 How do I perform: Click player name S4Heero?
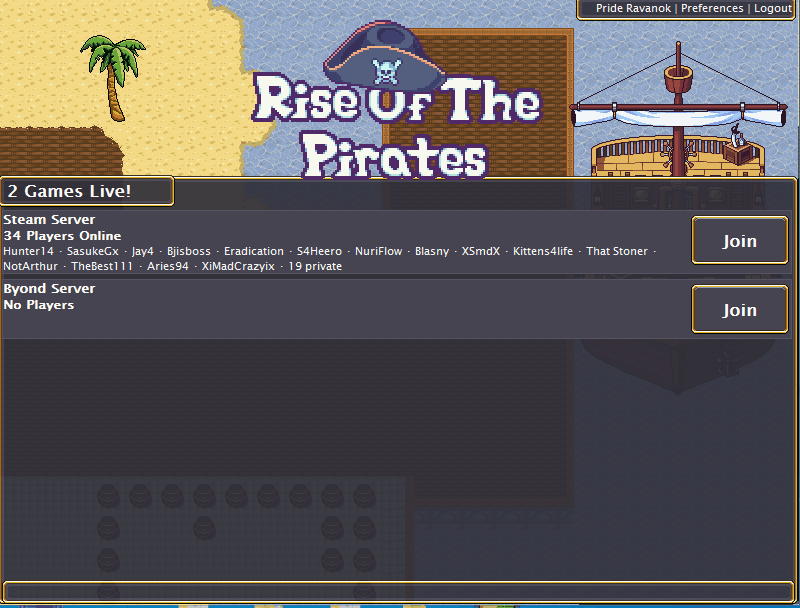[319, 251]
